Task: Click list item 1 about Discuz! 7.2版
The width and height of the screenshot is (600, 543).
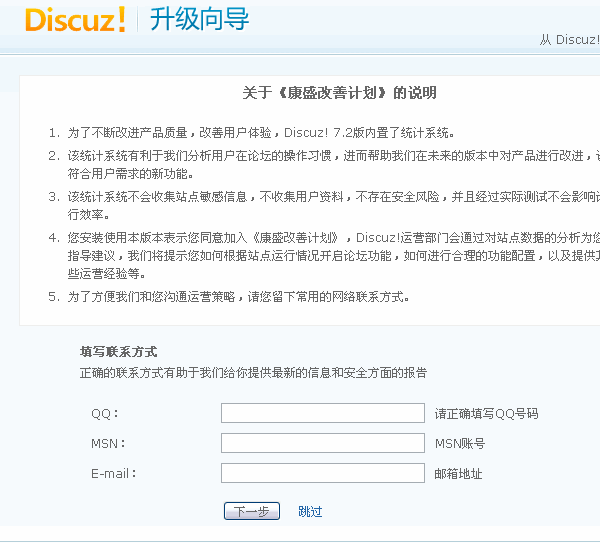Action: coord(252,133)
